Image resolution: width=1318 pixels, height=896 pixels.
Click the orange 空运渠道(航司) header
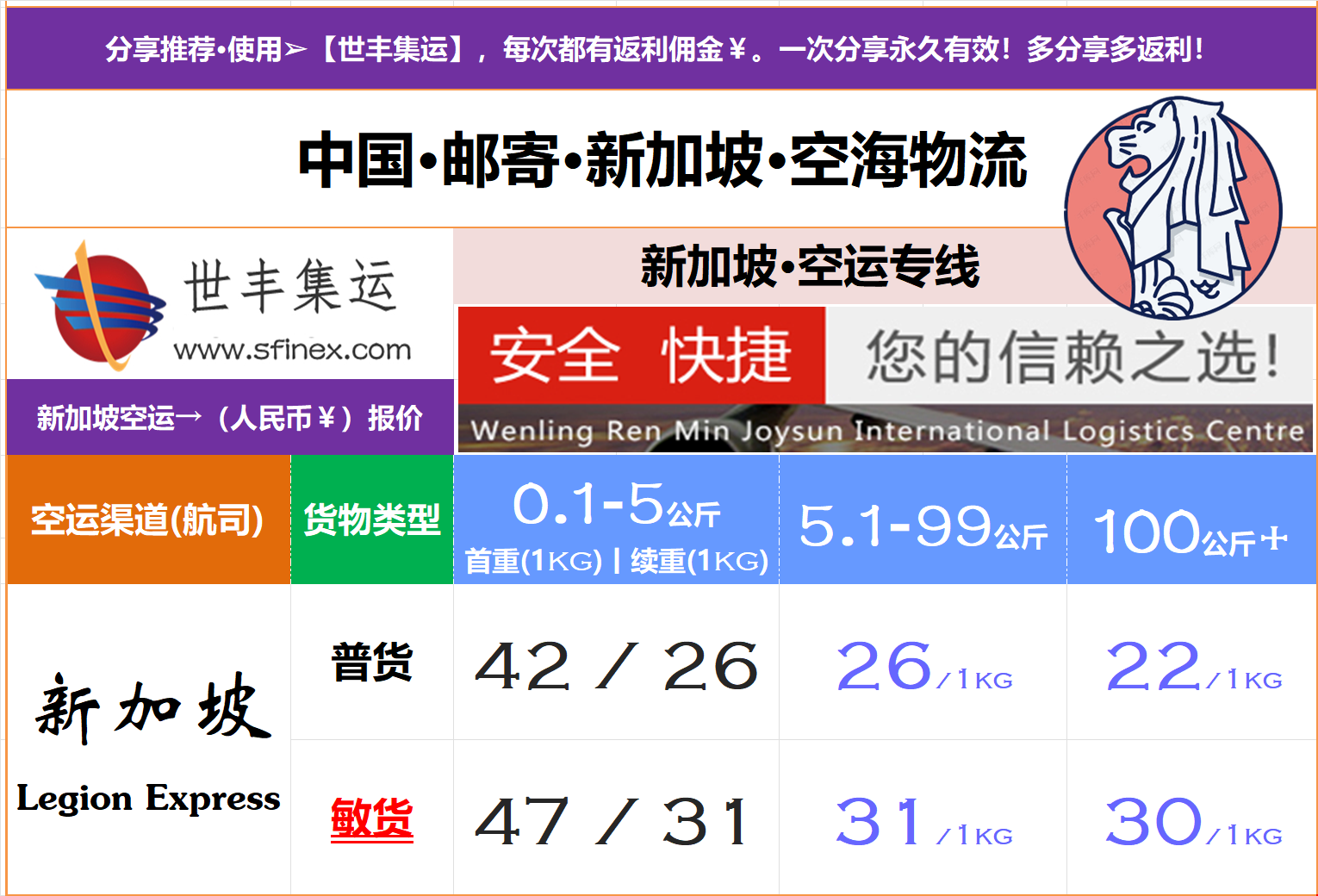coord(147,520)
